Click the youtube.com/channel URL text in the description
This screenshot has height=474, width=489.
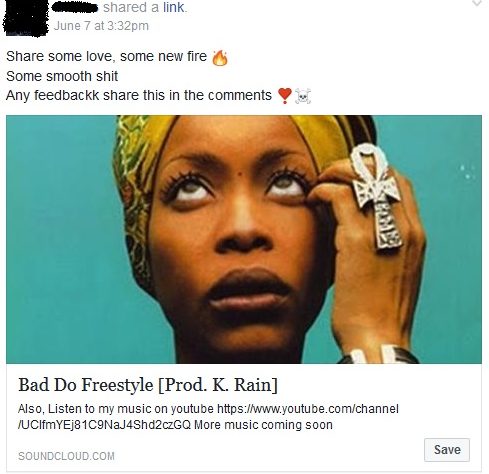point(308,409)
